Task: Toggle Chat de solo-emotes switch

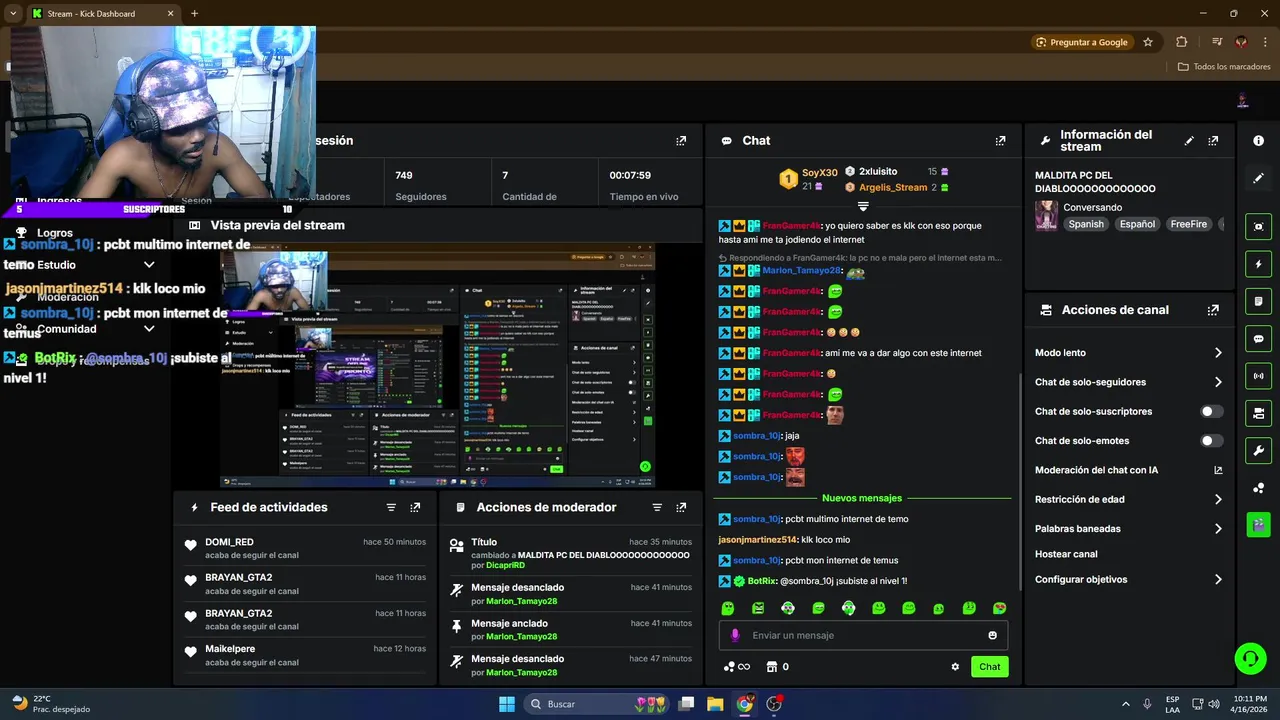Action: [x=1211, y=441]
